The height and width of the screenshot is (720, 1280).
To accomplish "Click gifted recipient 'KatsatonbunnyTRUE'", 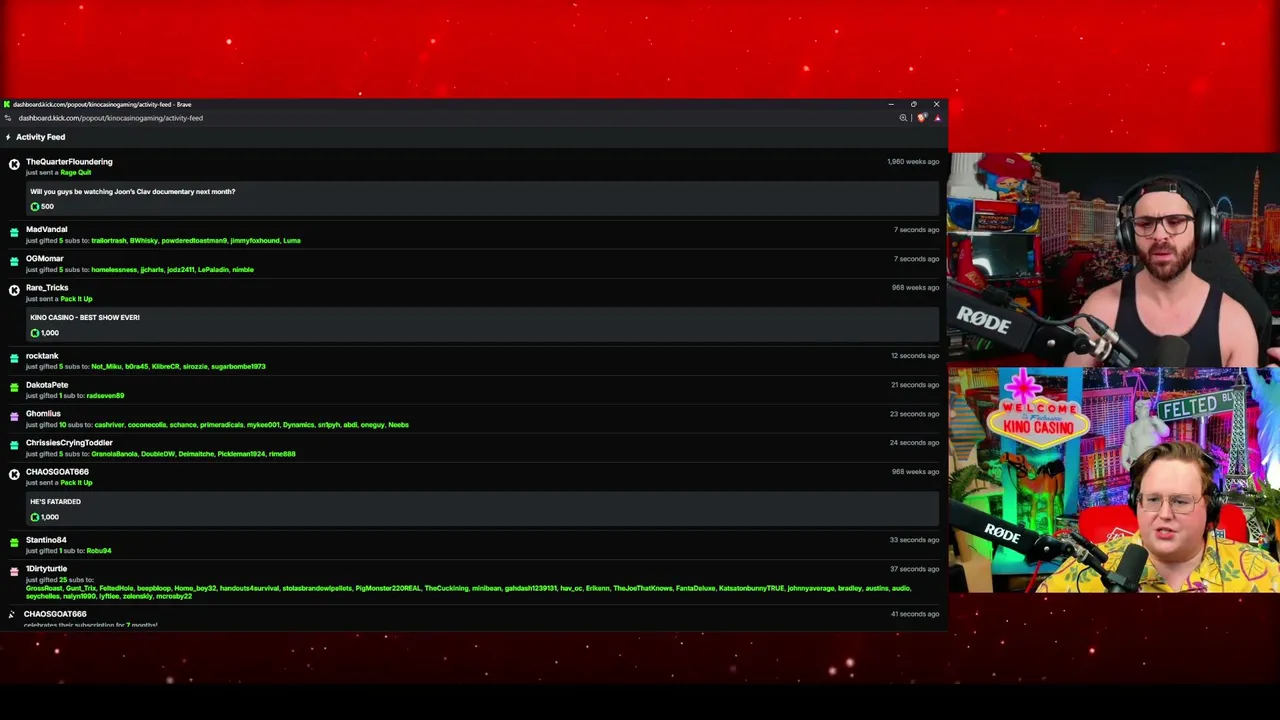I will 751,589.
